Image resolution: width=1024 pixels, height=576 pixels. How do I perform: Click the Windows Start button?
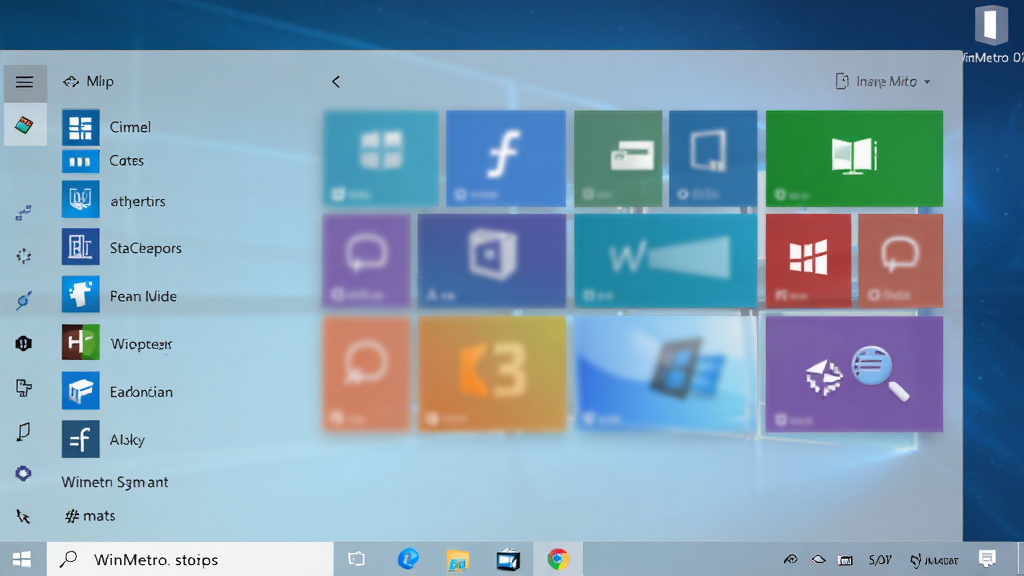22,559
